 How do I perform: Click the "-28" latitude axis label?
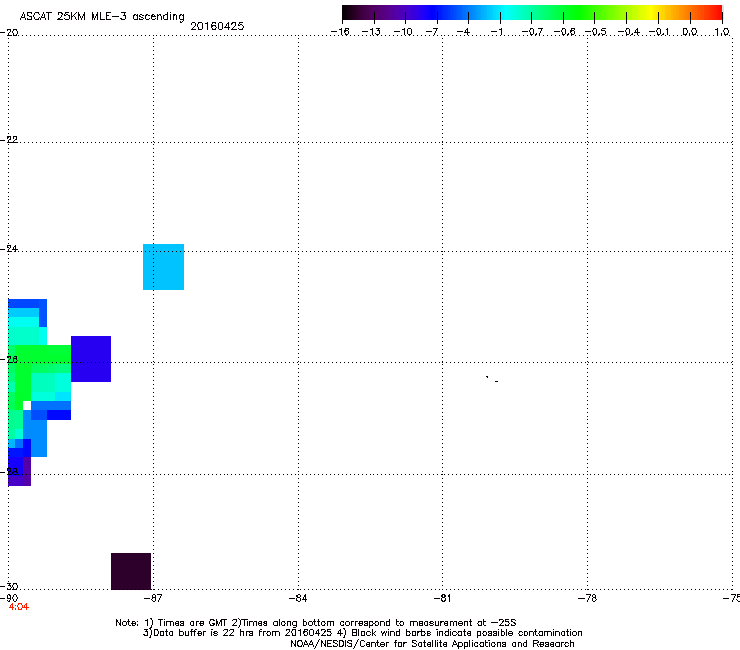coord(9,472)
